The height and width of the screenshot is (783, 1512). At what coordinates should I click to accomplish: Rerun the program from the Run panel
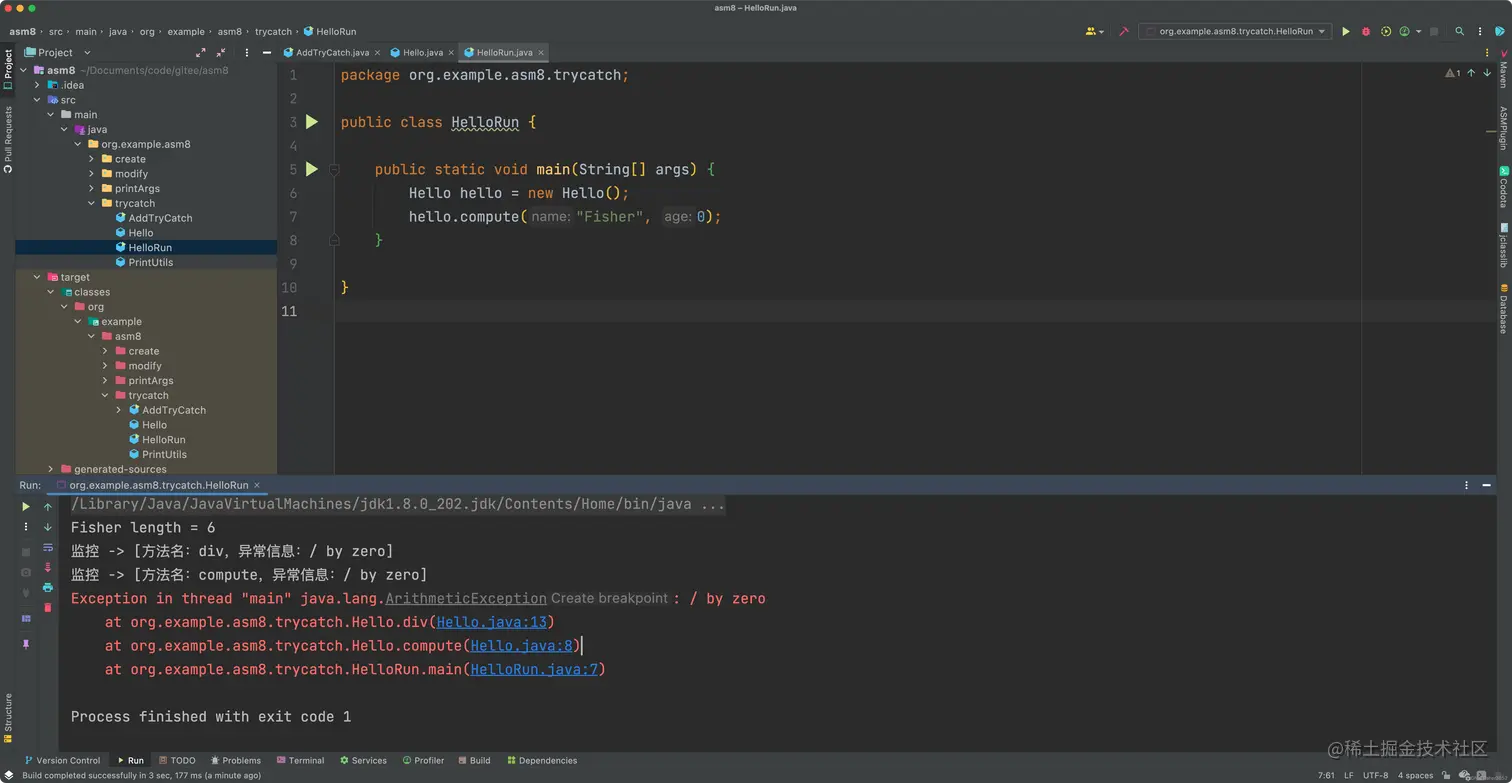(26, 507)
